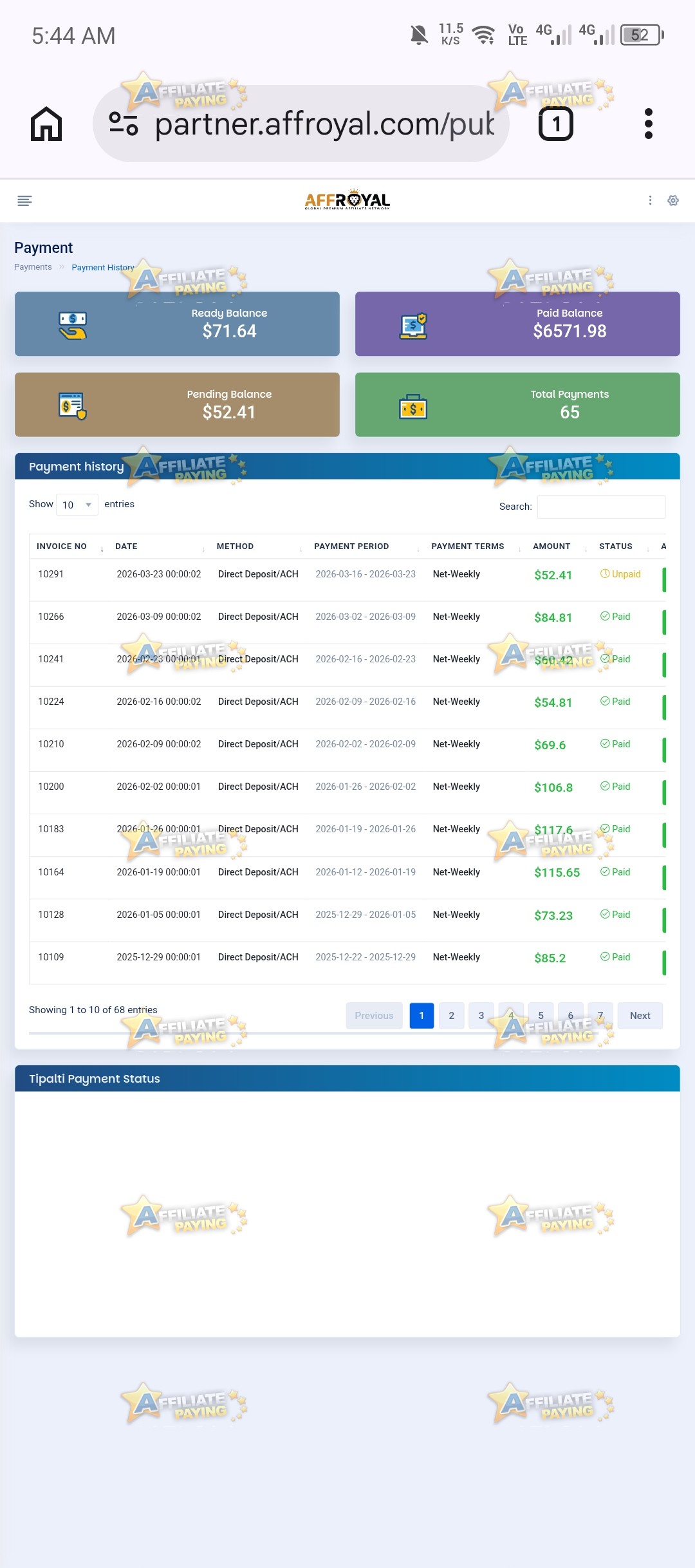The image size is (695, 1568).
Task: Tap the Total Payments briefcase icon
Action: click(x=413, y=407)
